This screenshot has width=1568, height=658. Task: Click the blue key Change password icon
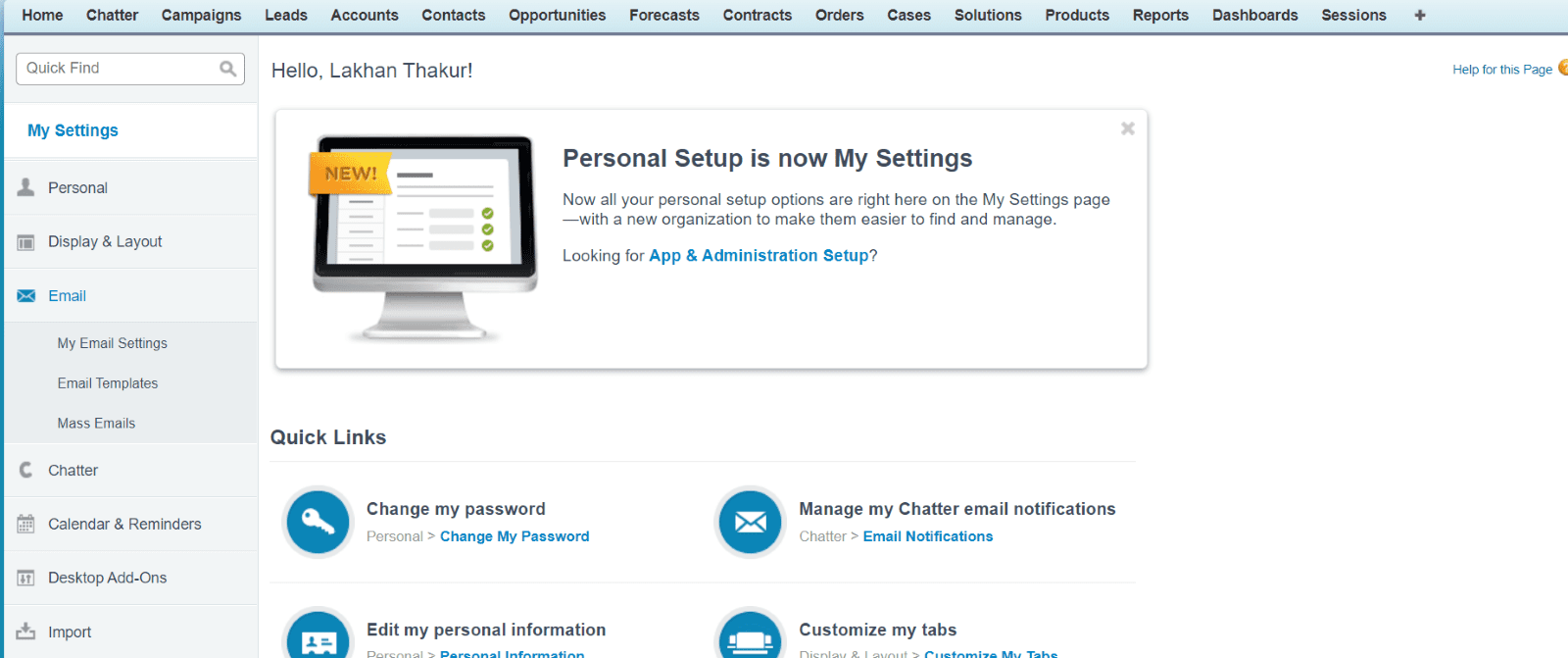pyautogui.click(x=318, y=522)
